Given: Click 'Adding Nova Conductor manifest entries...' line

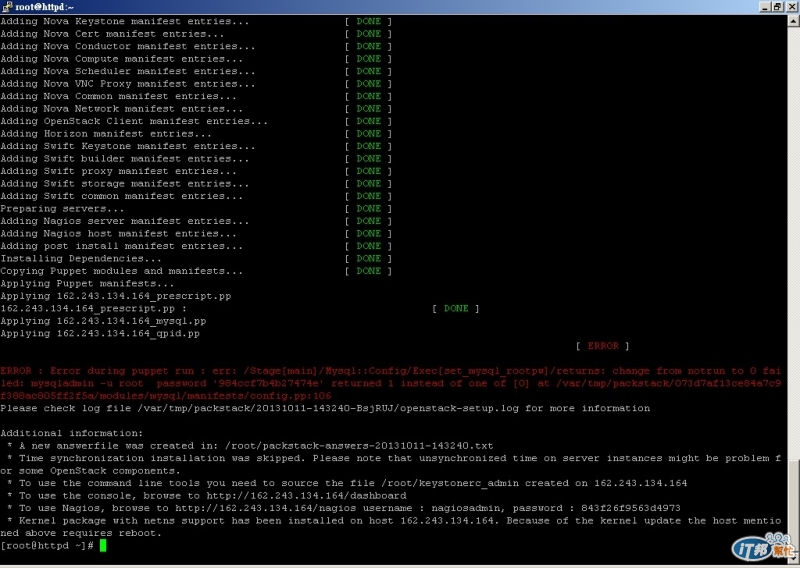Looking at the screenshot, I should (x=128, y=46).
